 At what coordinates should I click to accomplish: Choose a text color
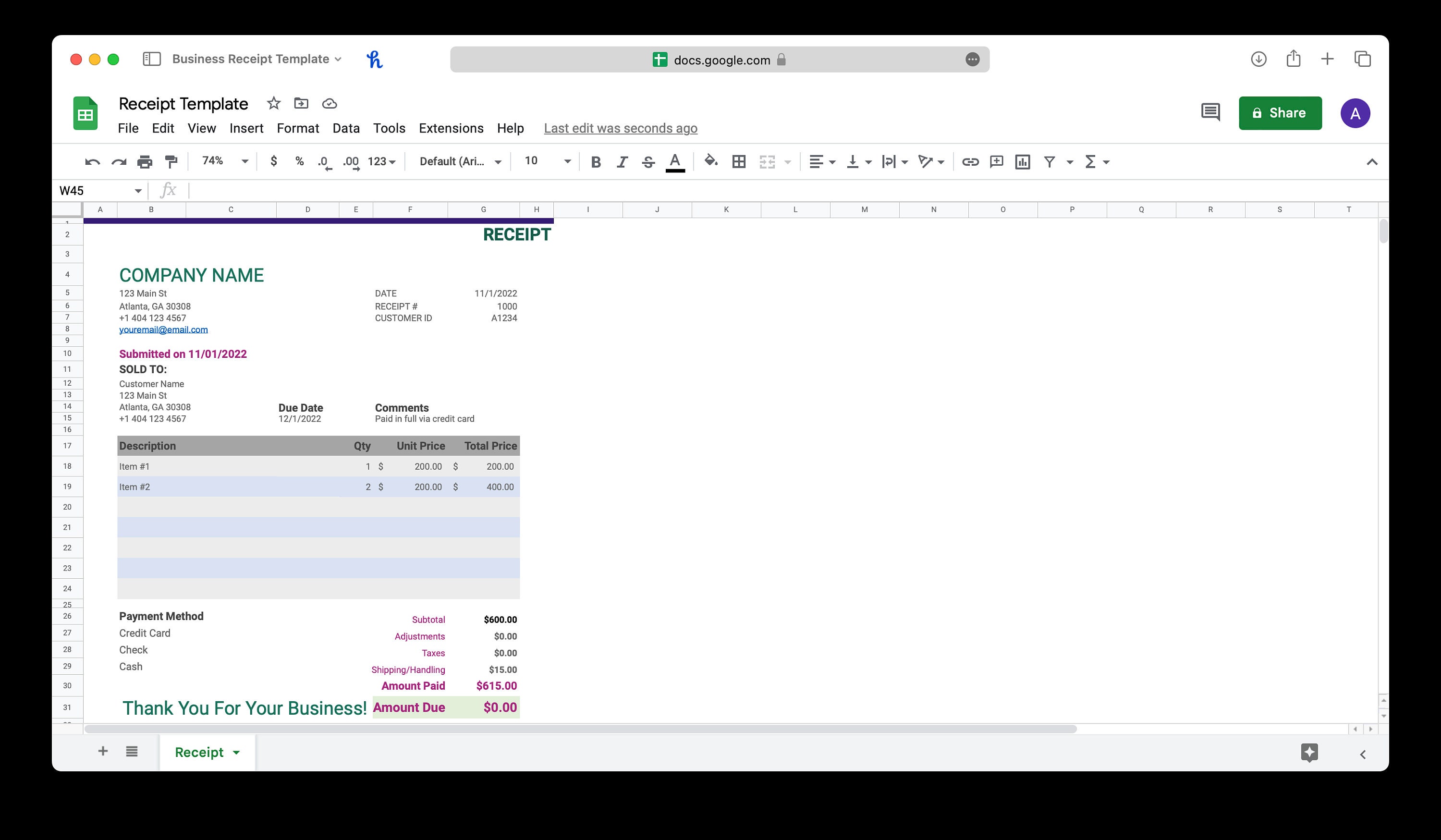pos(675,161)
